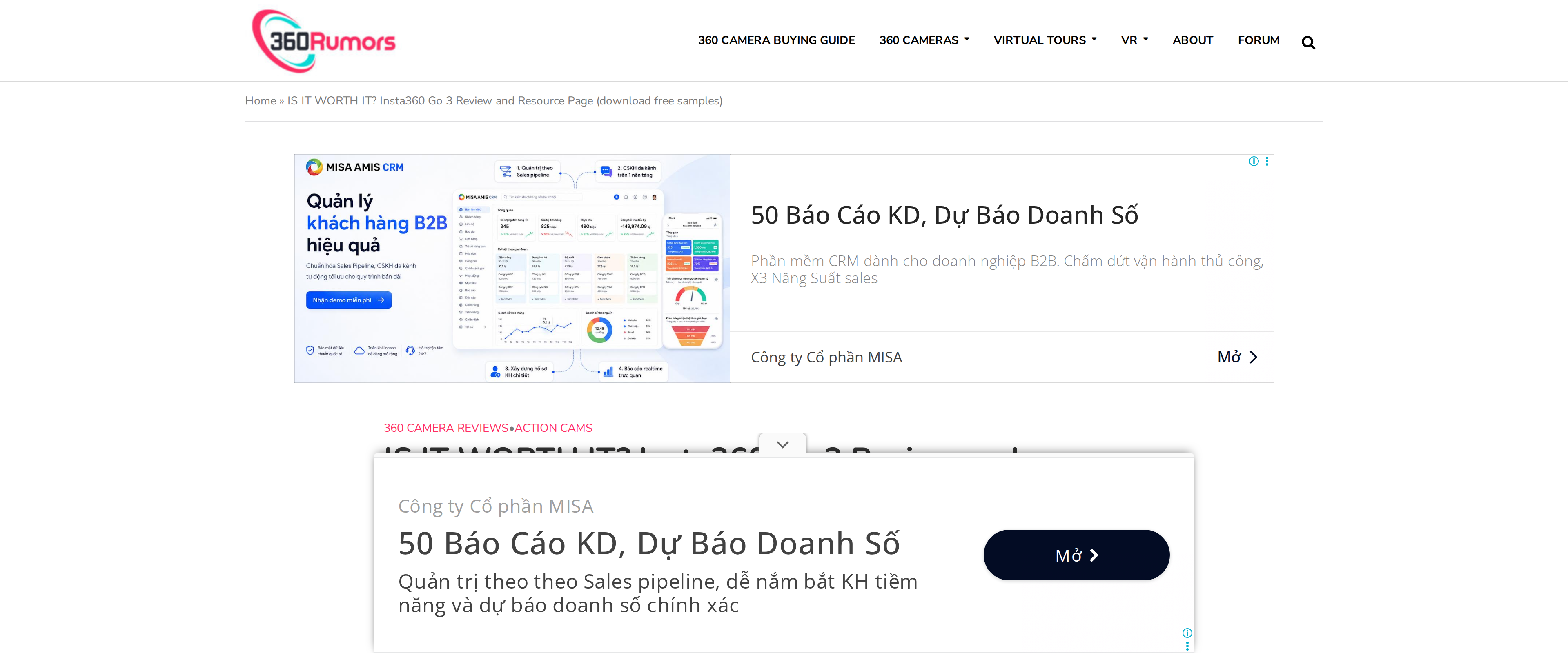The width and height of the screenshot is (1568, 653).
Task: Open top ad options three-dot menu
Action: point(1267,161)
